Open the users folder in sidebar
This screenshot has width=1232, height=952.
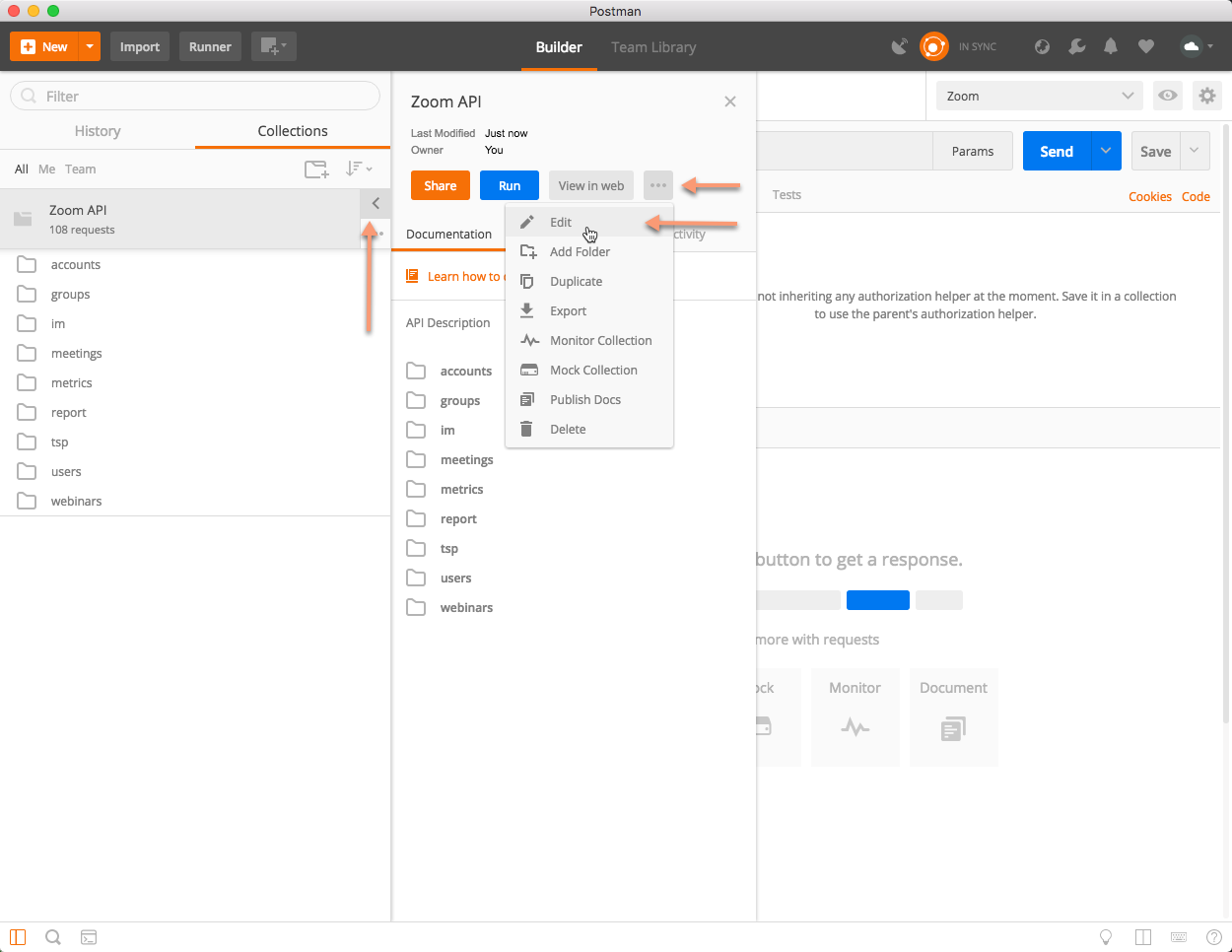click(195, 471)
